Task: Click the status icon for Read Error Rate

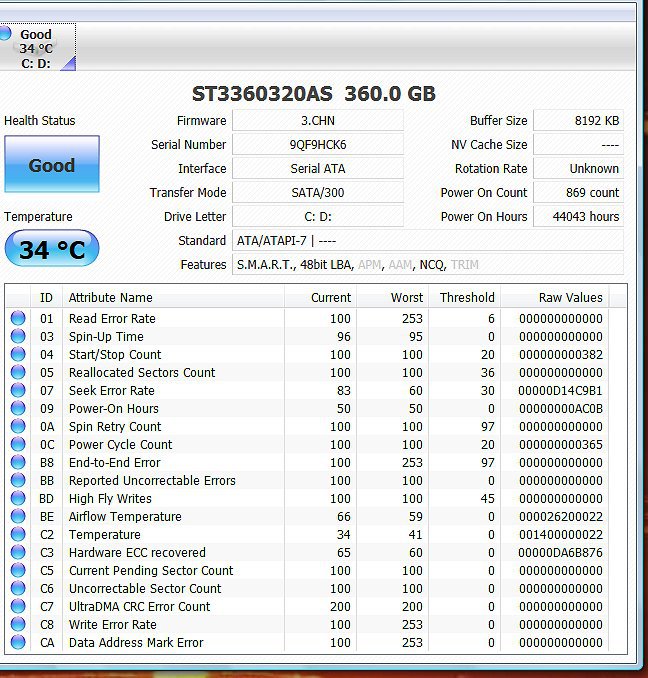Action: click(18, 318)
